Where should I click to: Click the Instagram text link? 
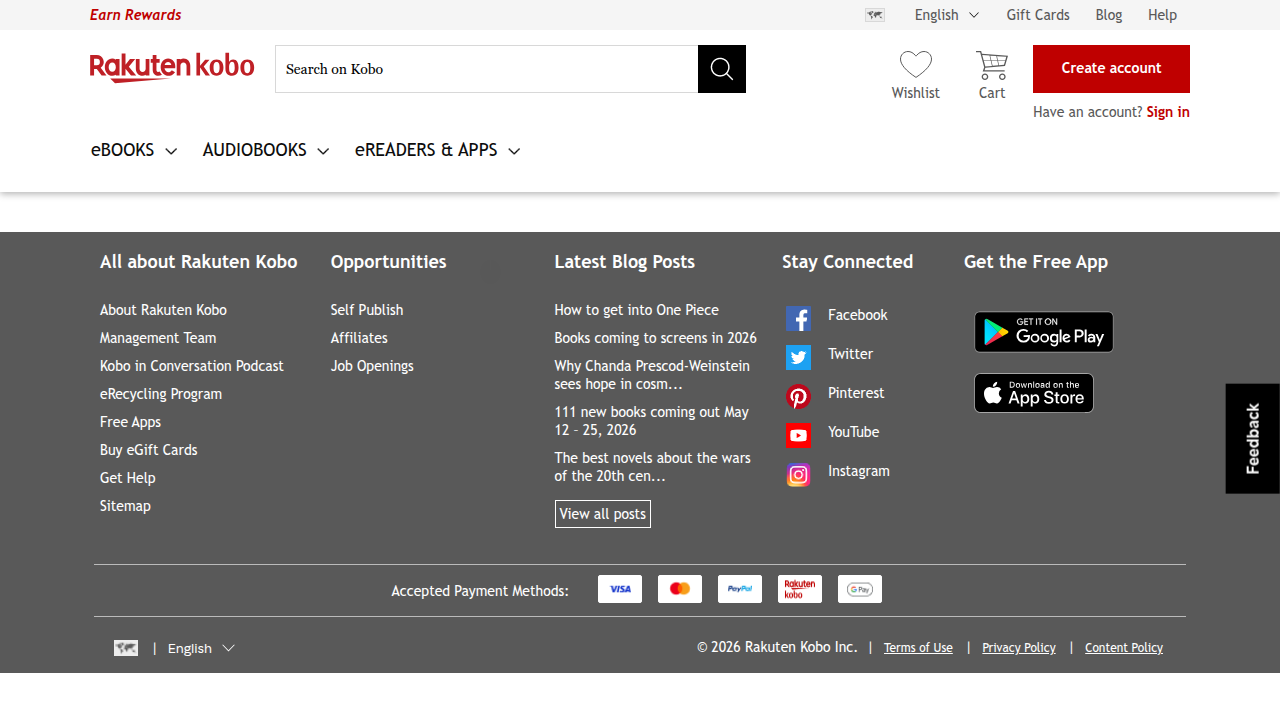[x=859, y=471]
